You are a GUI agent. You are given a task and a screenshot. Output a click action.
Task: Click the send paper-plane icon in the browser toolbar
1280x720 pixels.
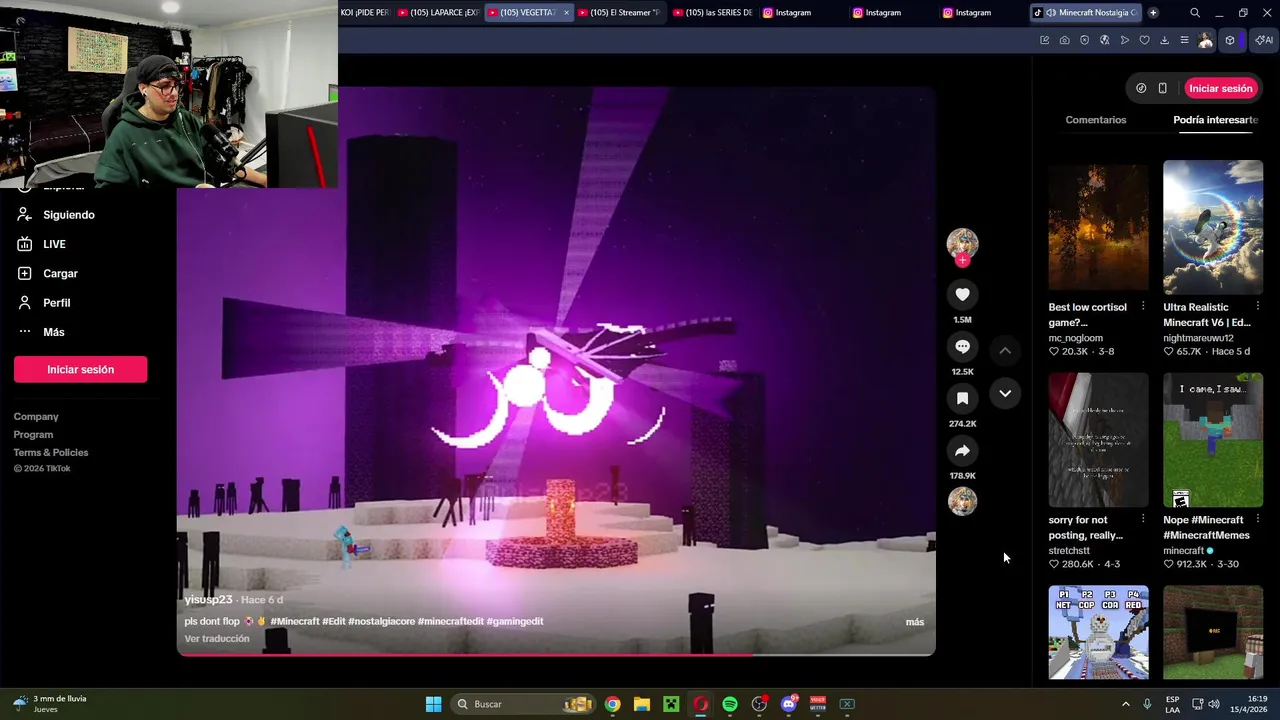(1124, 40)
